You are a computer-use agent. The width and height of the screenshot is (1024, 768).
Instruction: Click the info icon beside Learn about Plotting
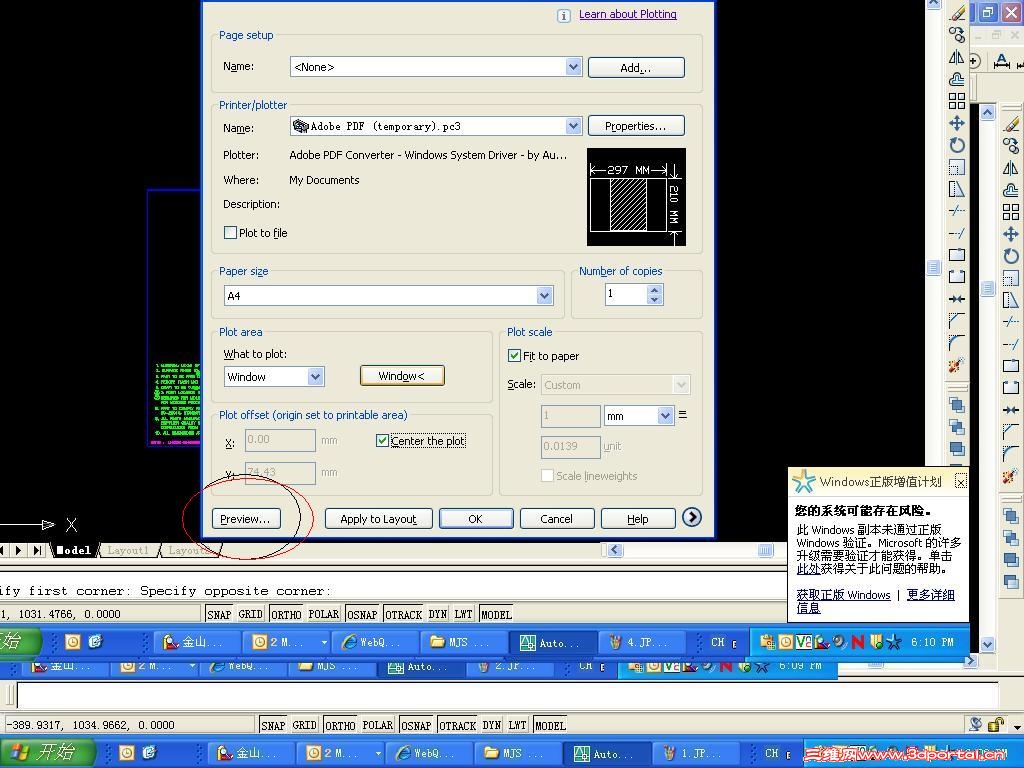pyautogui.click(x=564, y=16)
